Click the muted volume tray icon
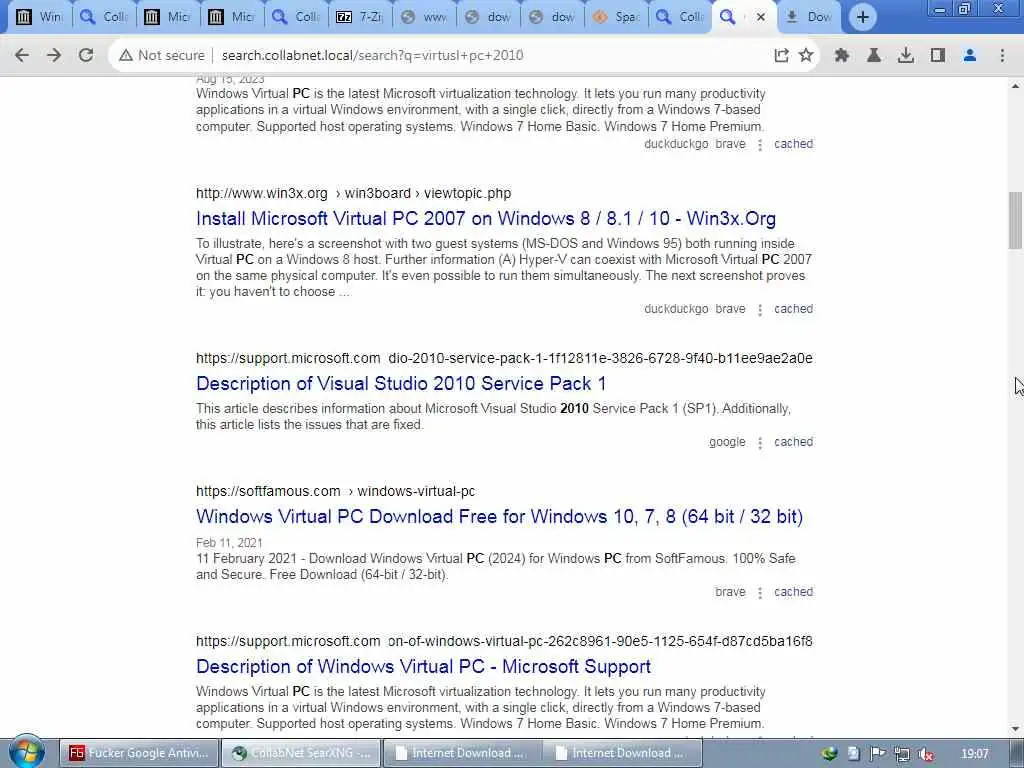Screen dimensions: 1024x768 [925, 754]
